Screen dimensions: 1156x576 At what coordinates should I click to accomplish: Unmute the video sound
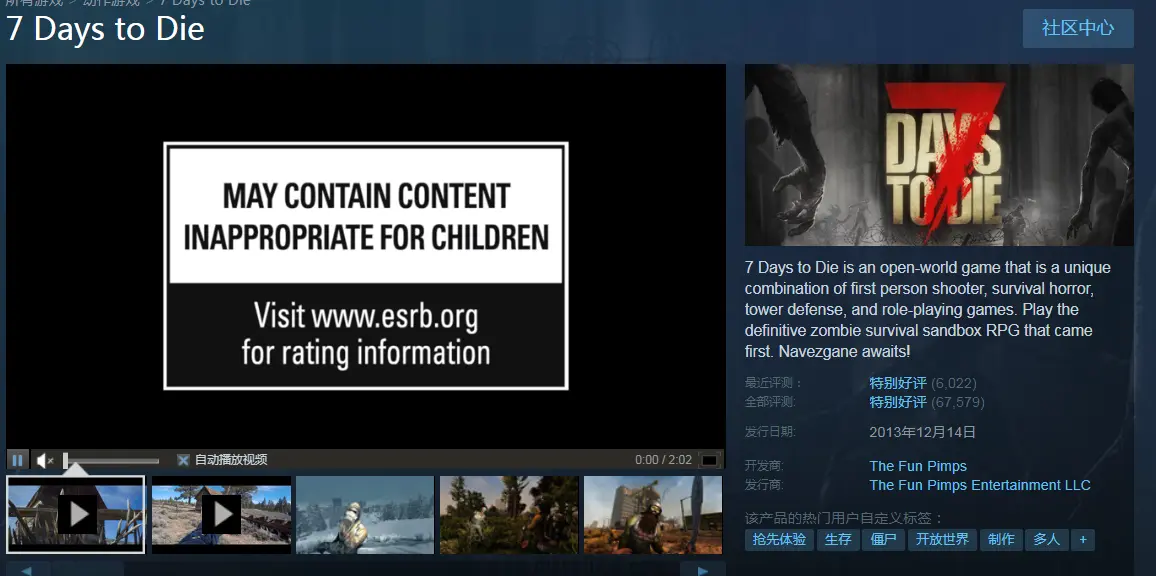click(x=45, y=460)
